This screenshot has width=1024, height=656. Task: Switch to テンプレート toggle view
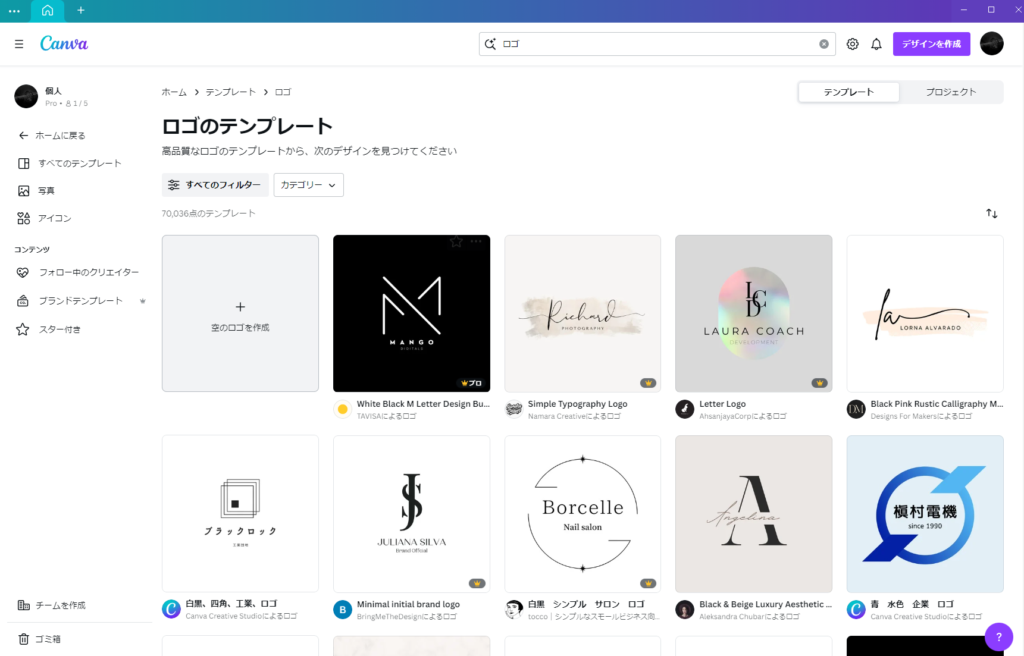[848, 92]
